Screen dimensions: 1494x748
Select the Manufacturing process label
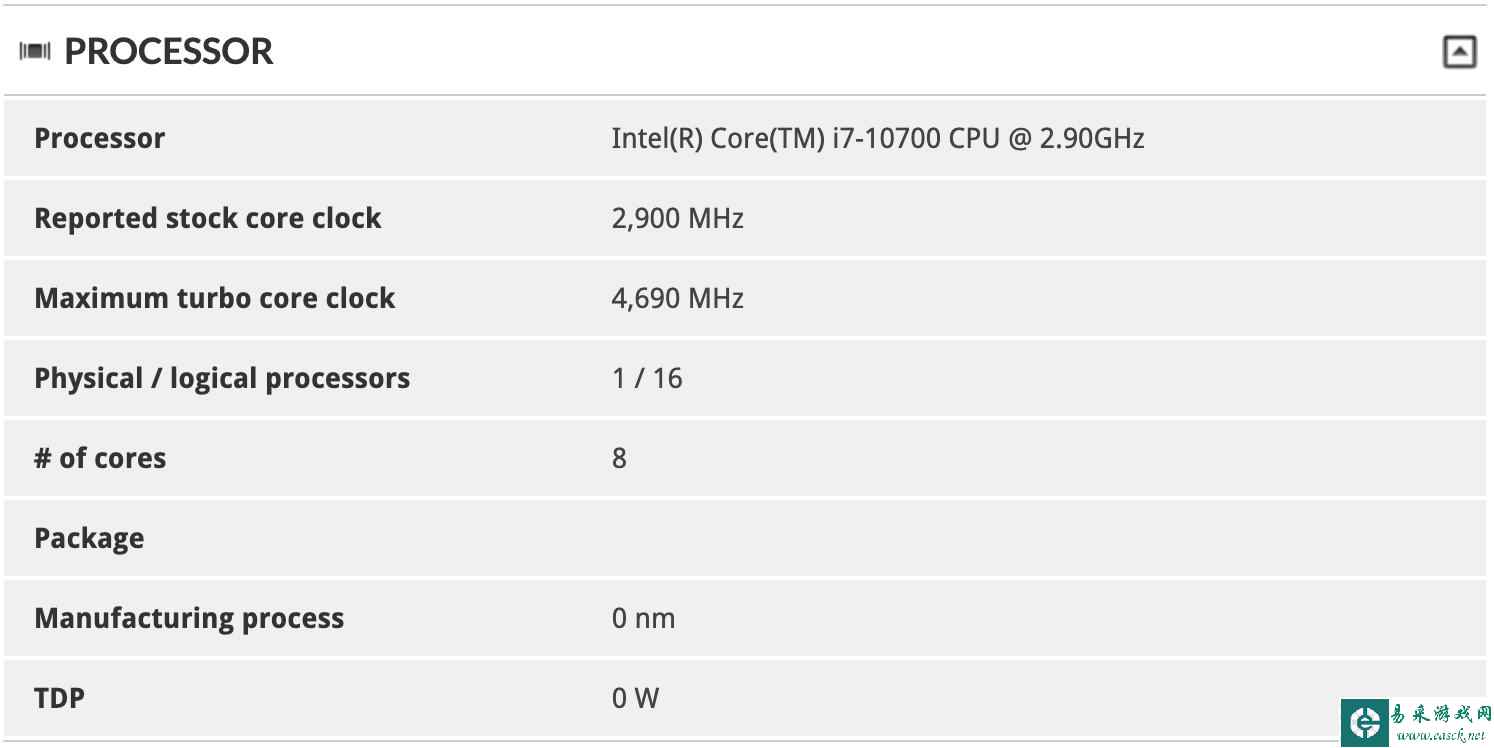tap(189, 618)
